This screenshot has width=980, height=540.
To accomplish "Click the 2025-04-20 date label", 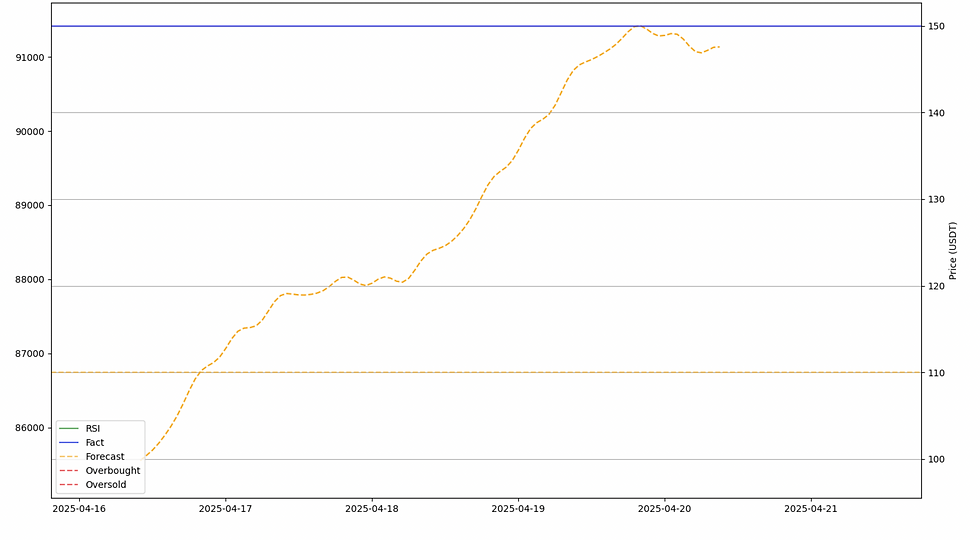I will [x=664, y=509].
